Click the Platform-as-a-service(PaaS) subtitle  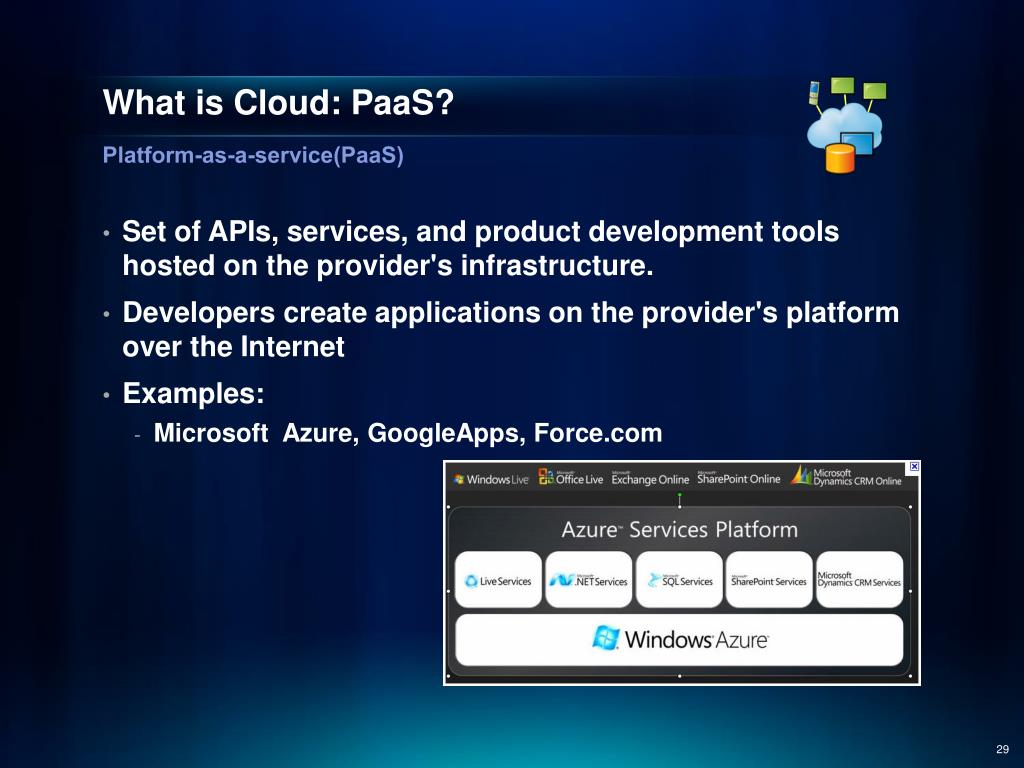tap(253, 155)
